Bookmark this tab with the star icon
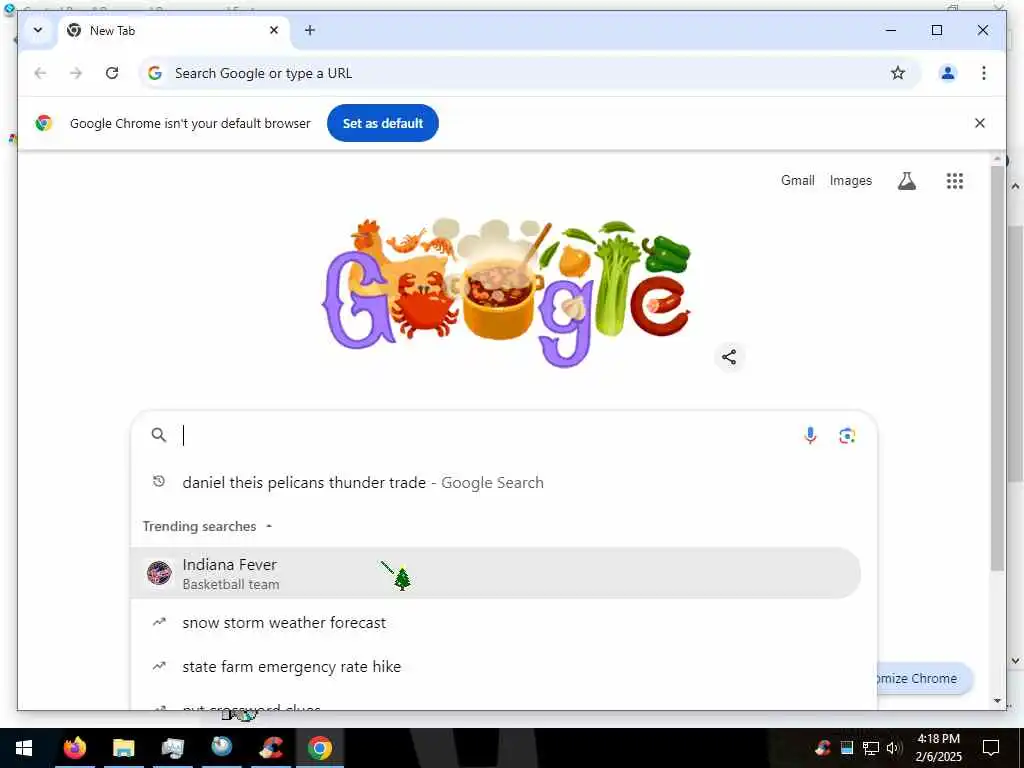Viewport: 1024px width, 768px height. 898,73
